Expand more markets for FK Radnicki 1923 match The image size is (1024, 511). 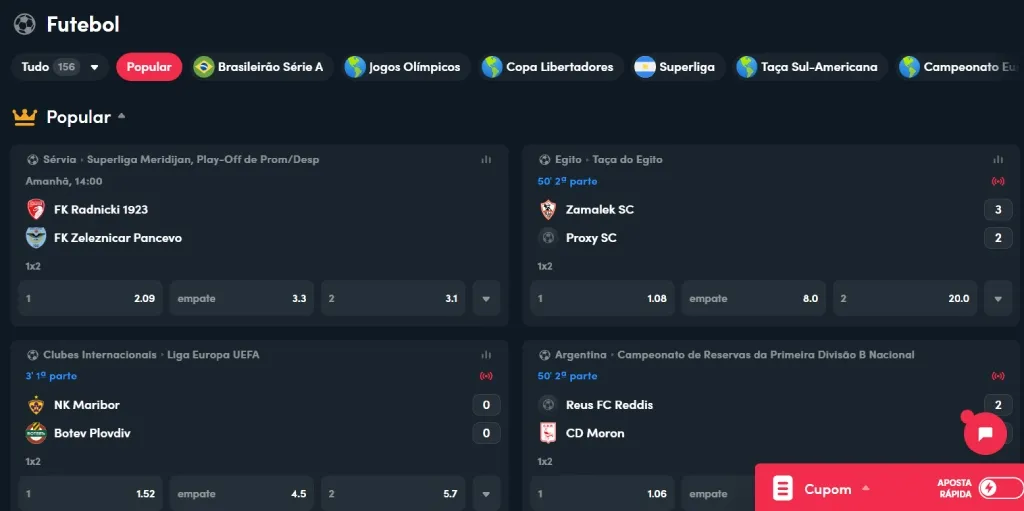coord(486,299)
